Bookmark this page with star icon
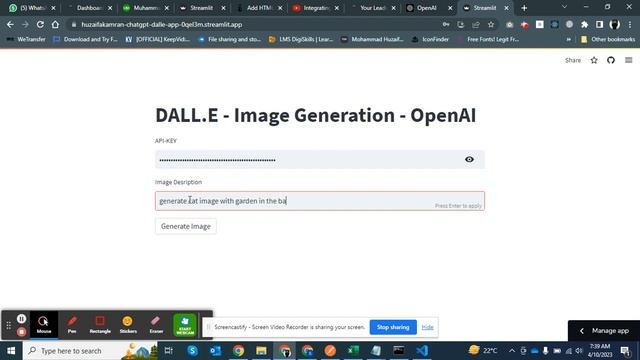The width and height of the screenshot is (640, 360). [491, 24]
